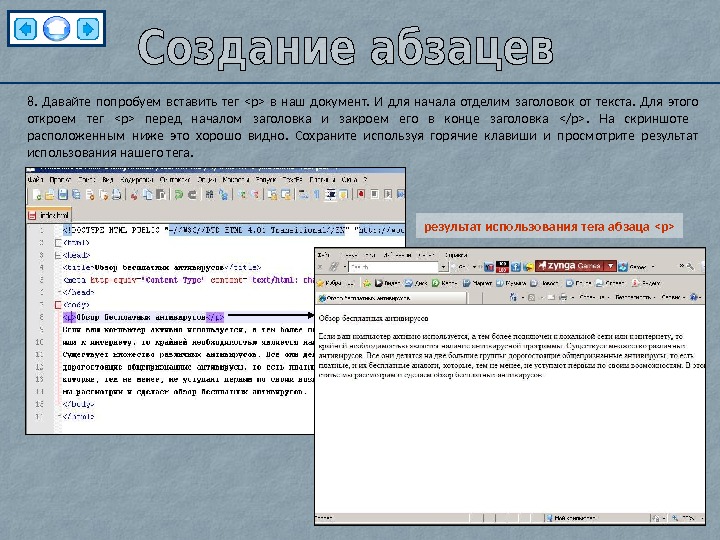
Task: Select the browser tab Обзор бесплатных антивирусов
Action: click(x=392, y=298)
